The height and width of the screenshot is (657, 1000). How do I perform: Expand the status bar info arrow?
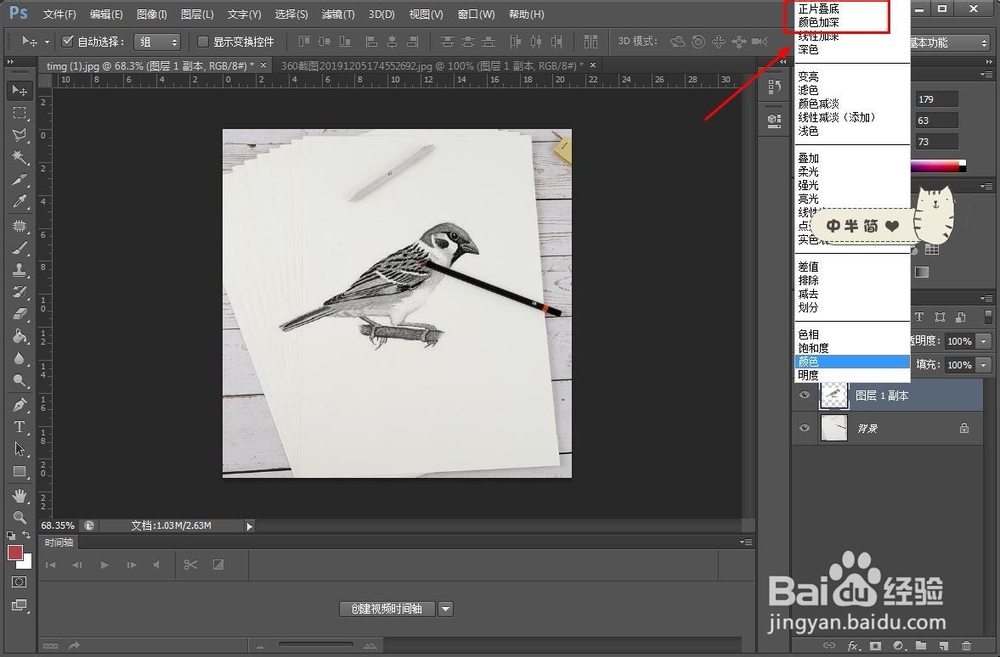249,526
